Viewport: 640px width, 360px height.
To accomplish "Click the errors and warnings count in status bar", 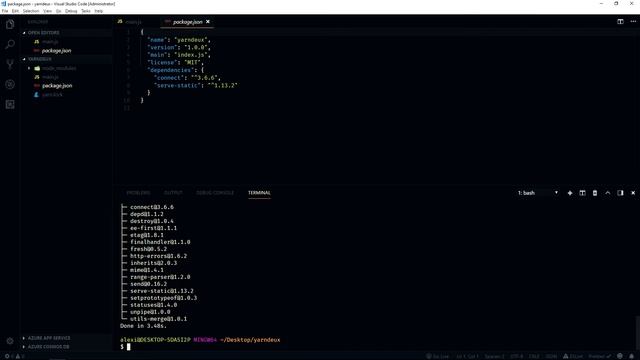I will point(14,356).
